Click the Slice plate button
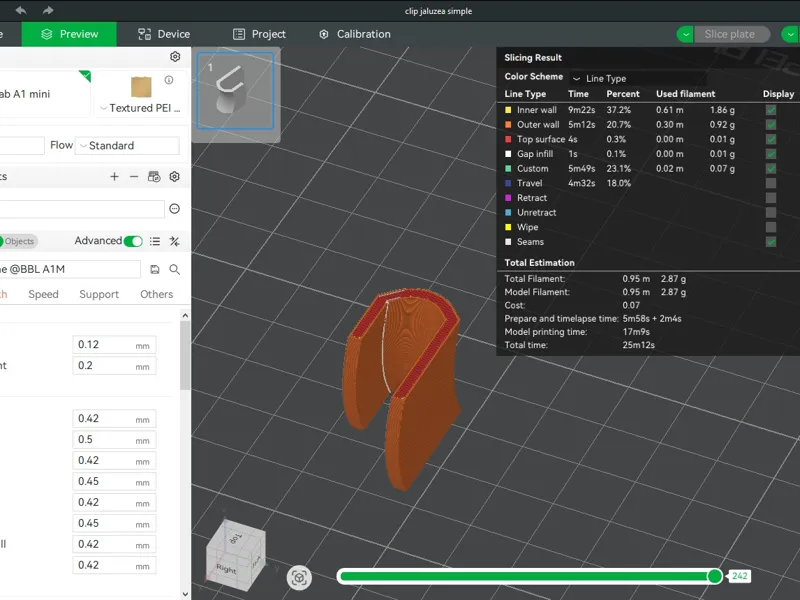Screen dimensions: 800x600 [732, 34]
